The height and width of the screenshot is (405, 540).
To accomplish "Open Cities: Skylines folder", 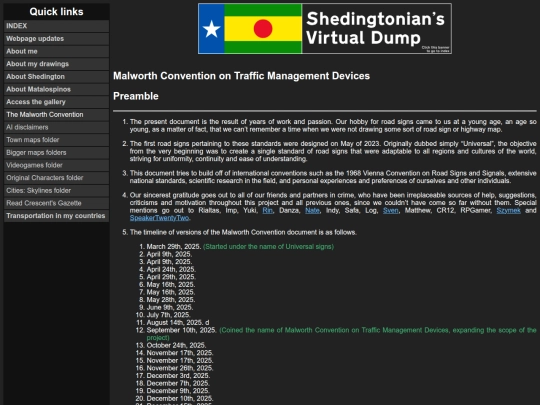I will pos(56,190).
